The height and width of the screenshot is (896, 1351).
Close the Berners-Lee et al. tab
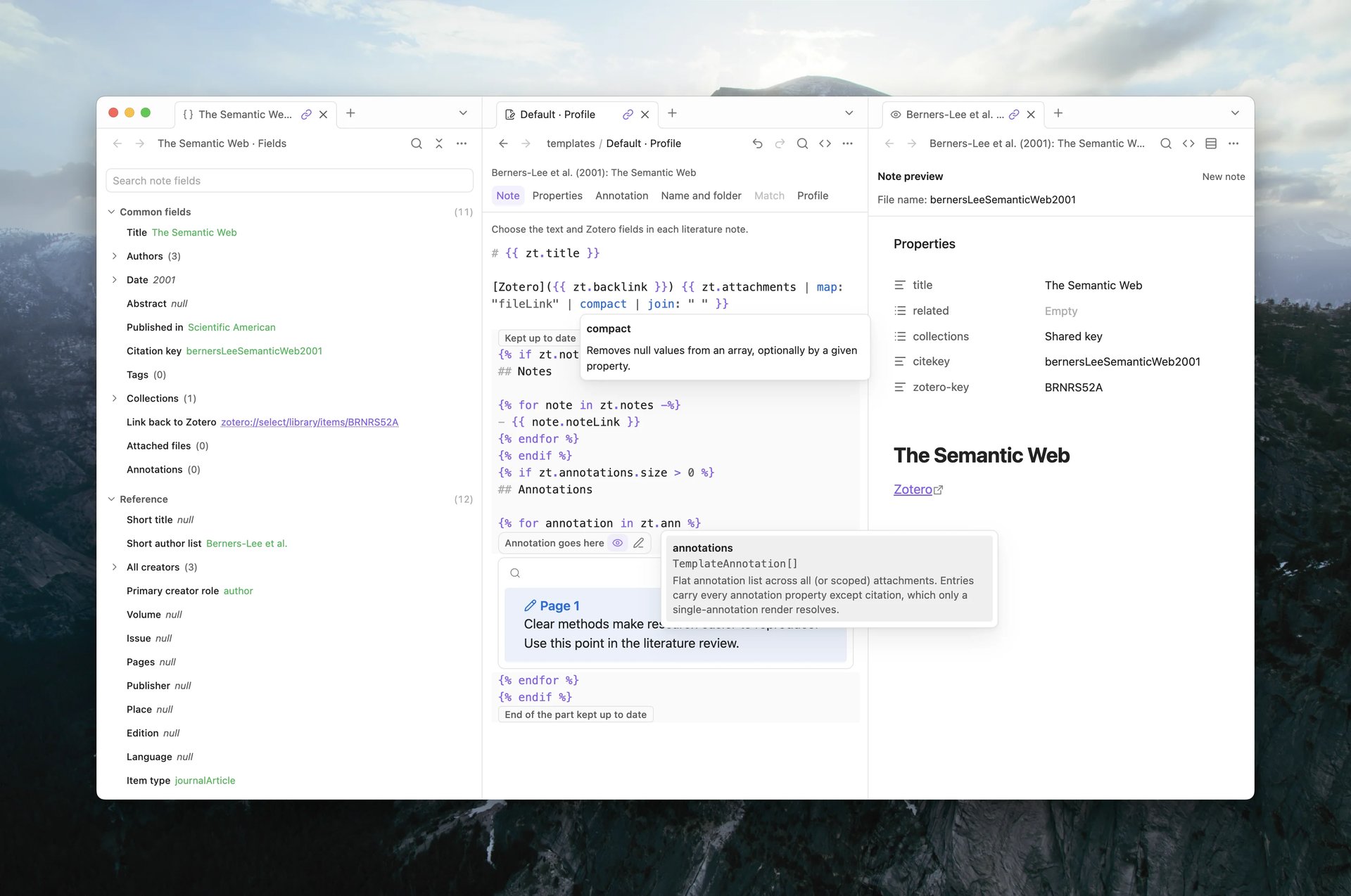pyautogui.click(x=1031, y=114)
